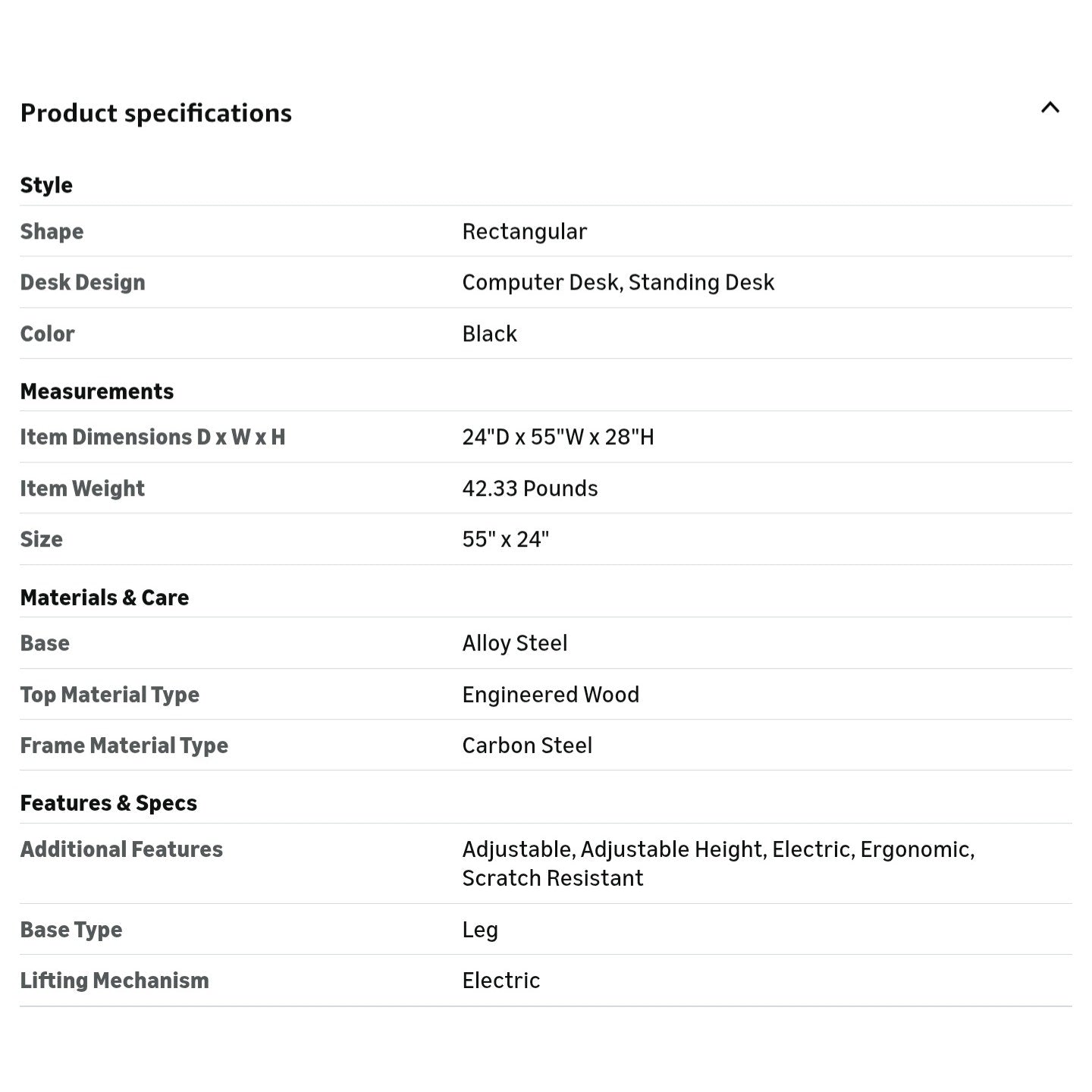Click the Engineered Wood value
The image size is (1092, 1092).
(551, 695)
